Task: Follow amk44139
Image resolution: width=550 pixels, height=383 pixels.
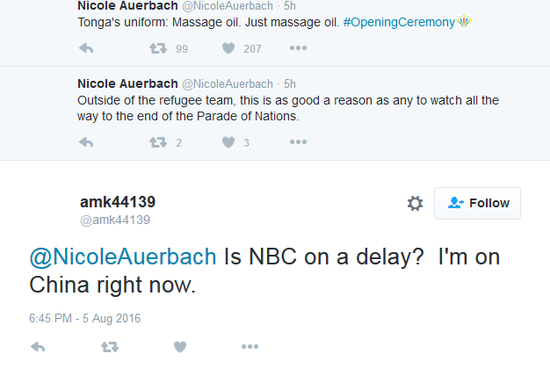Action: (x=477, y=203)
